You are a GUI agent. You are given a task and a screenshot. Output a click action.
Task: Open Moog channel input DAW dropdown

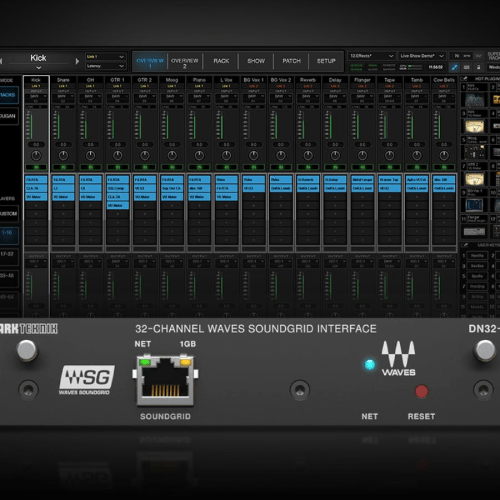click(x=172, y=98)
